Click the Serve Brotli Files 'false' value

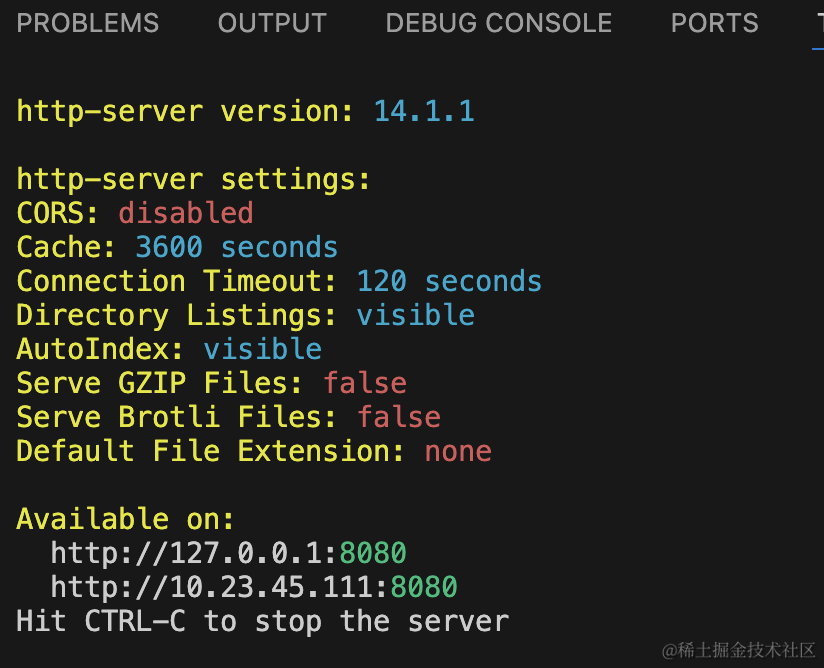point(399,417)
